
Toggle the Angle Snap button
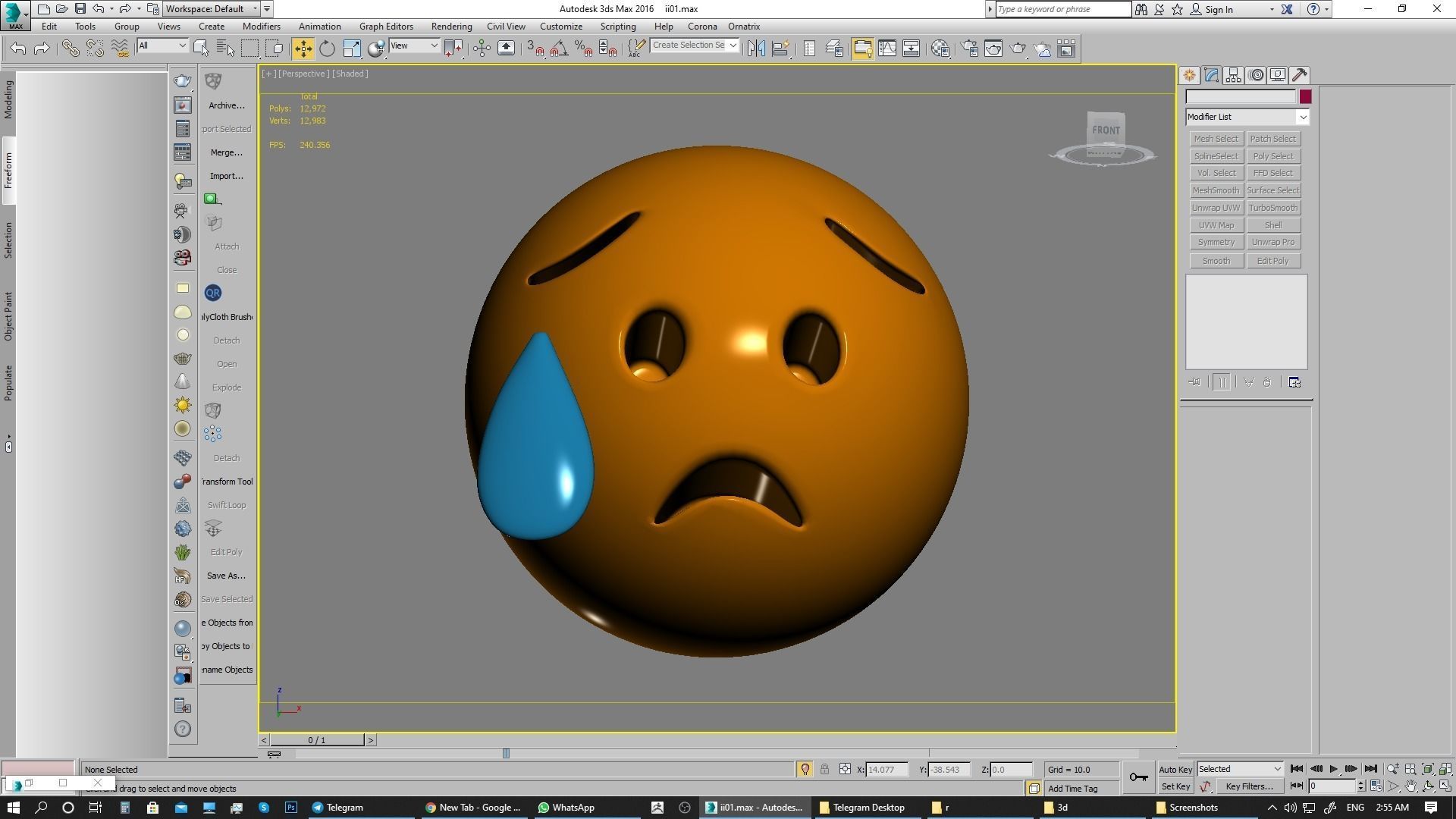[x=559, y=49]
